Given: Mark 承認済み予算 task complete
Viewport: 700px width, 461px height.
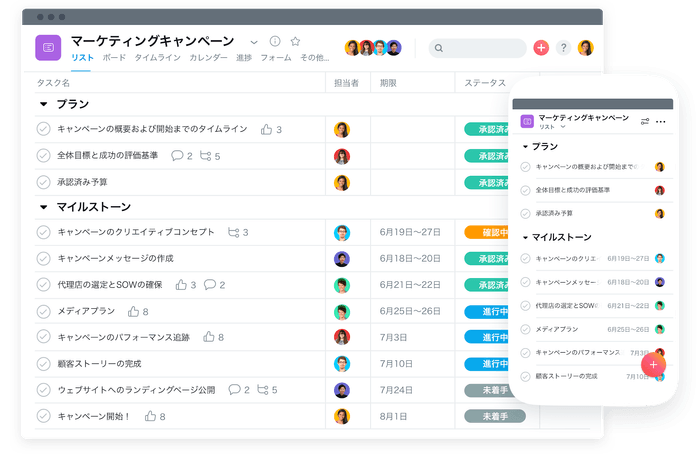Looking at the screenshot, I should (x=43, y=182).
